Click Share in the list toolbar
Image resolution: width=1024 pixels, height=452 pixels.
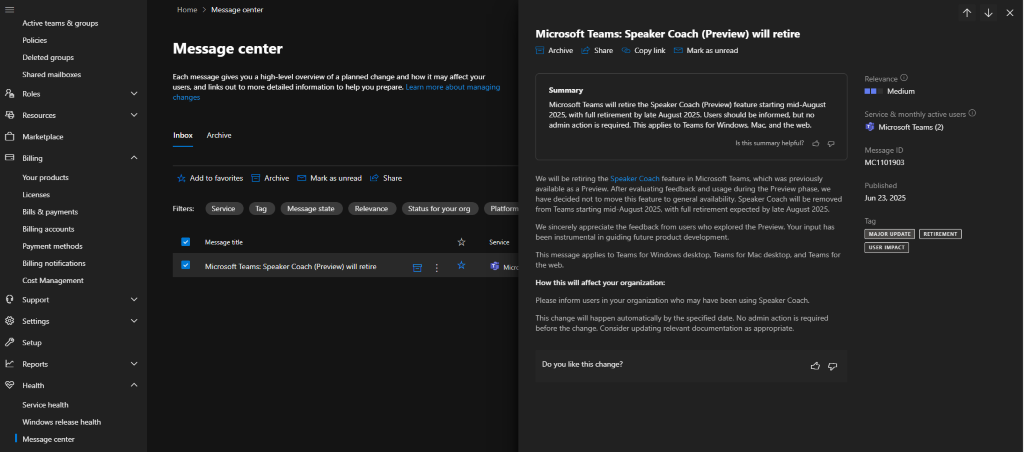click(x=386, y=178)
